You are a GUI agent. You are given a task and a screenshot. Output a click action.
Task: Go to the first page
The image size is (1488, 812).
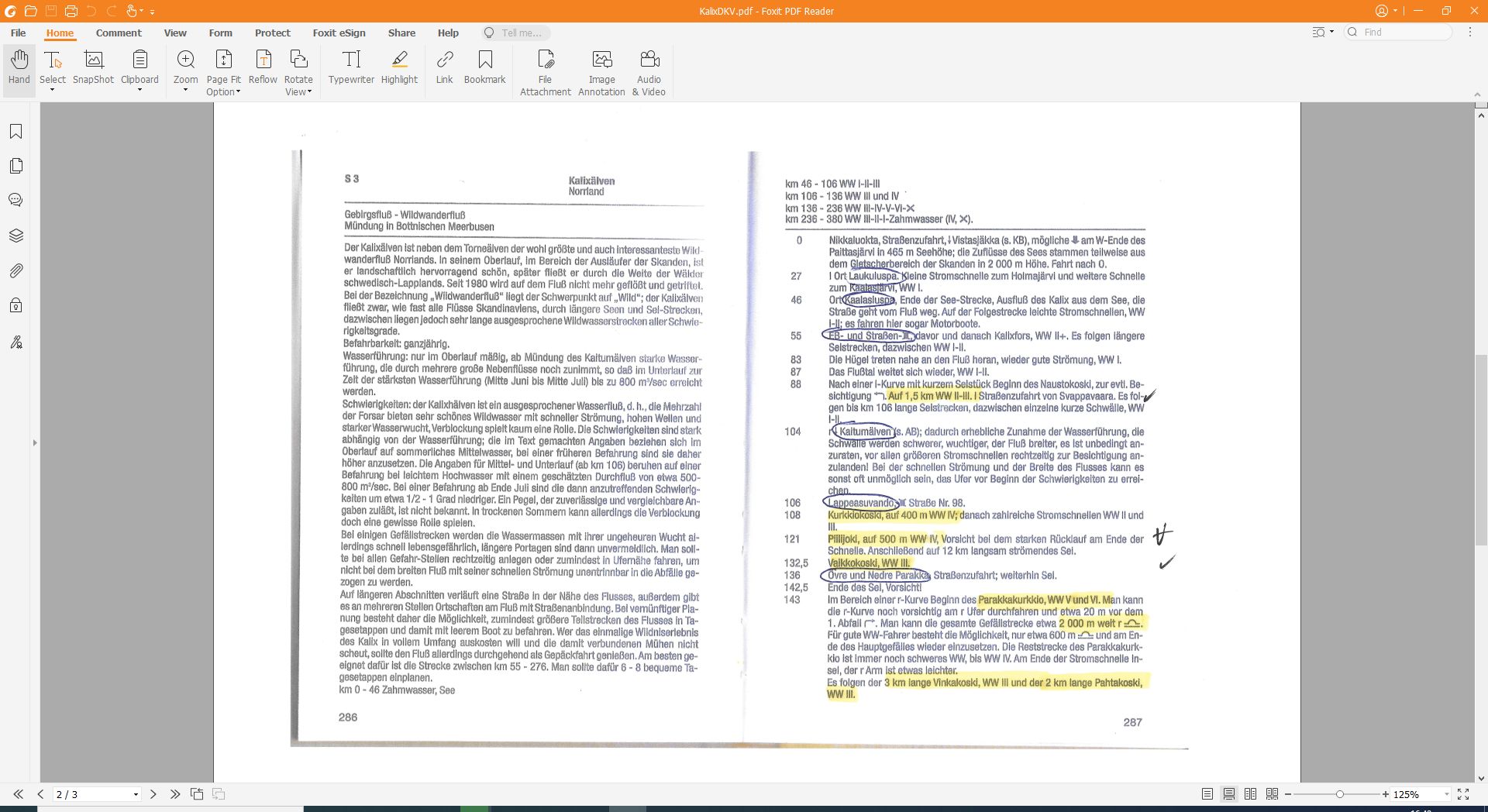pos(19,794)
